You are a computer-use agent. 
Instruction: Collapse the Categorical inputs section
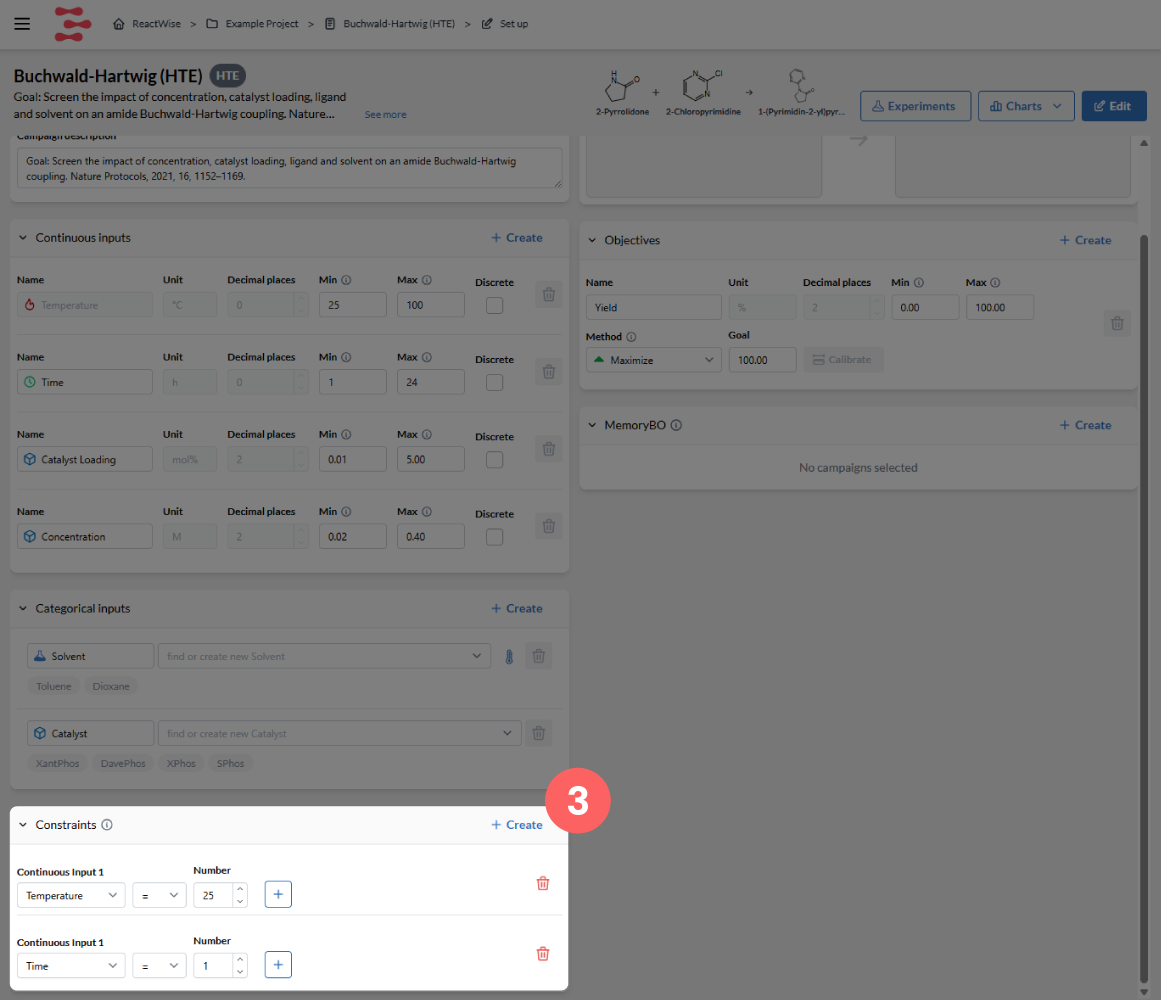tap(23, 608)
